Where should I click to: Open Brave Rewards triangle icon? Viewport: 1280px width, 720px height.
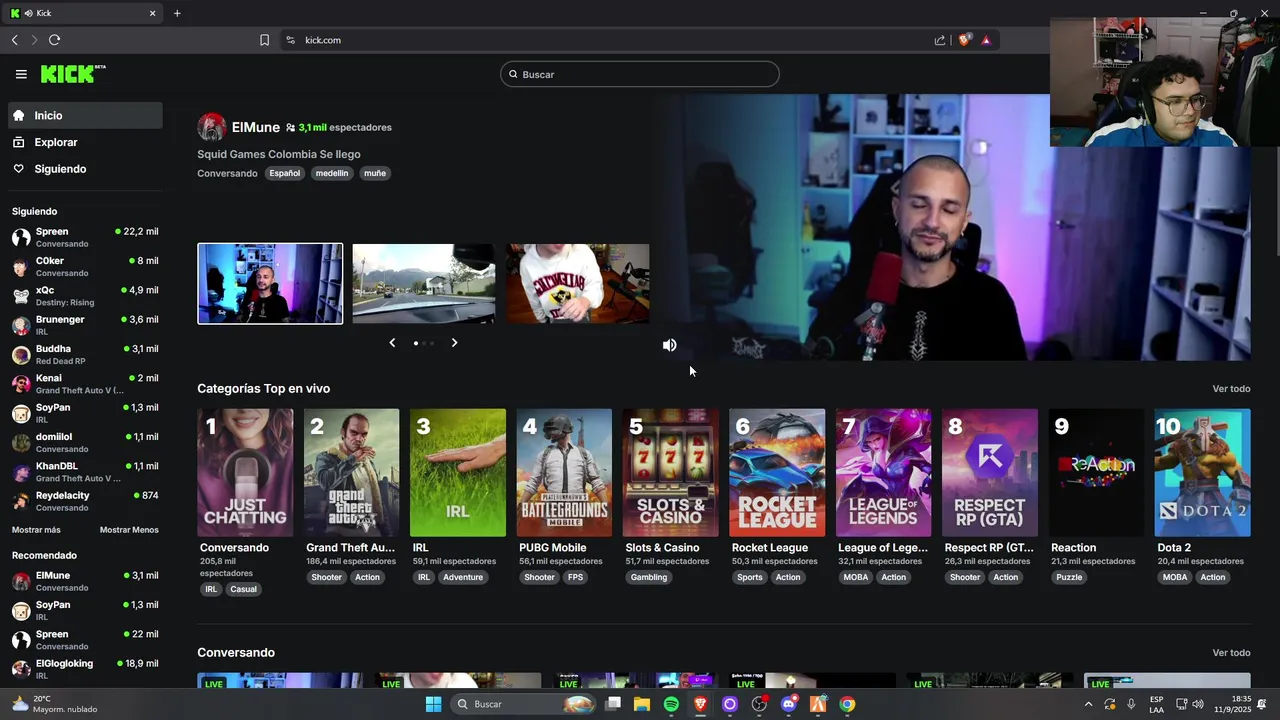986,40
